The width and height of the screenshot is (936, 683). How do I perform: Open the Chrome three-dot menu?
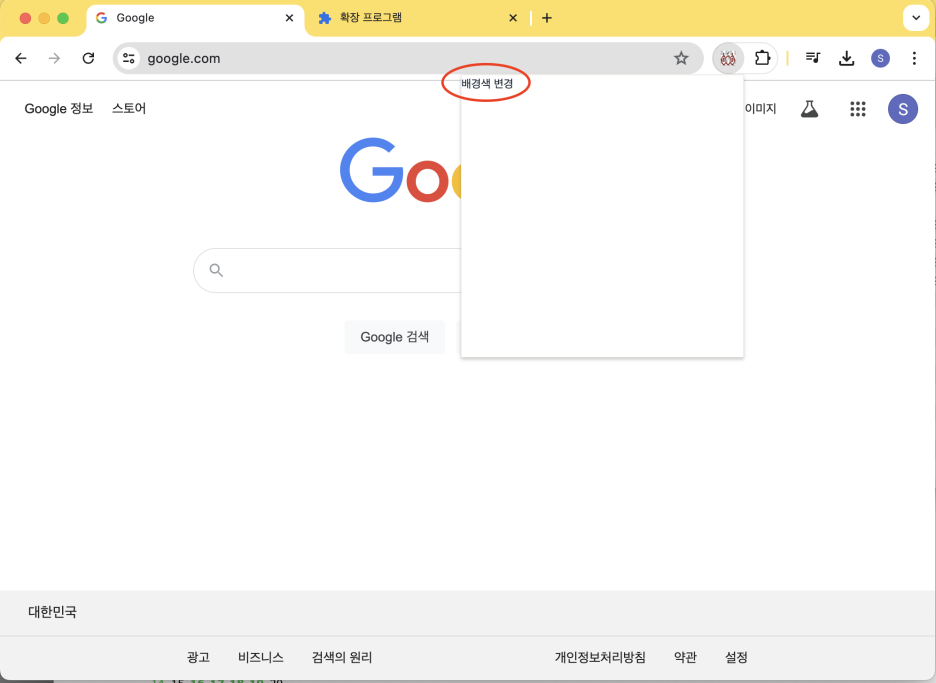coord(914,58)
